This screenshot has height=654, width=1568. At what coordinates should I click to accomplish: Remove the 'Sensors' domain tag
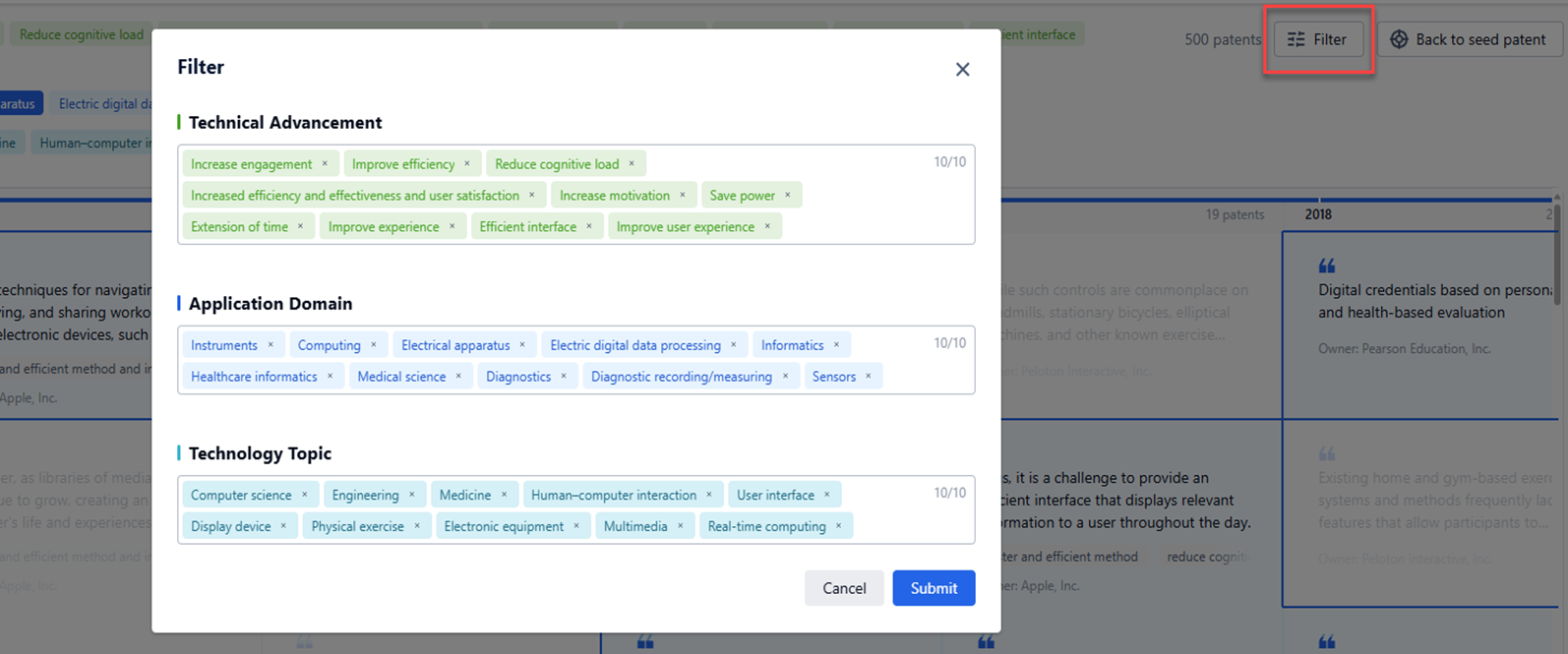(x=868, y=377)
